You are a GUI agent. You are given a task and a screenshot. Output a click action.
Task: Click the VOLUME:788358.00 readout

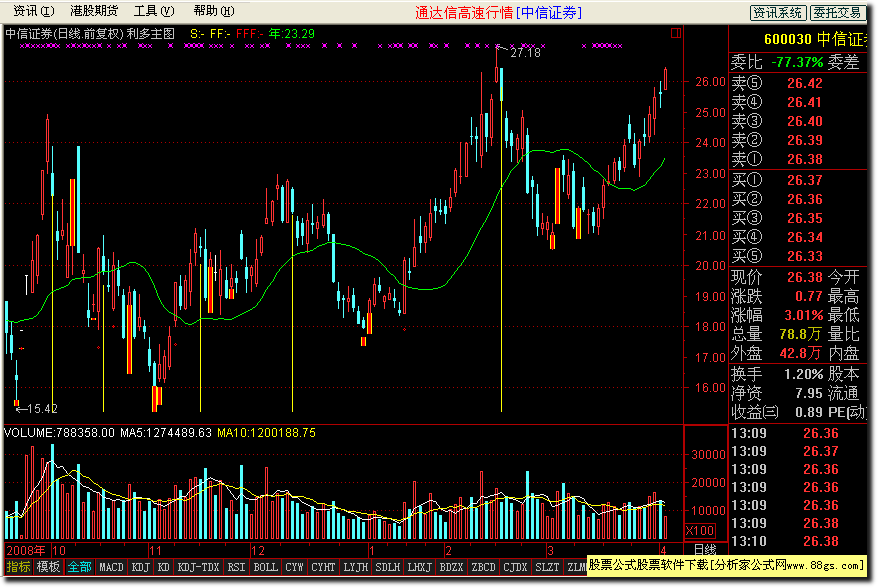[59, 433]
